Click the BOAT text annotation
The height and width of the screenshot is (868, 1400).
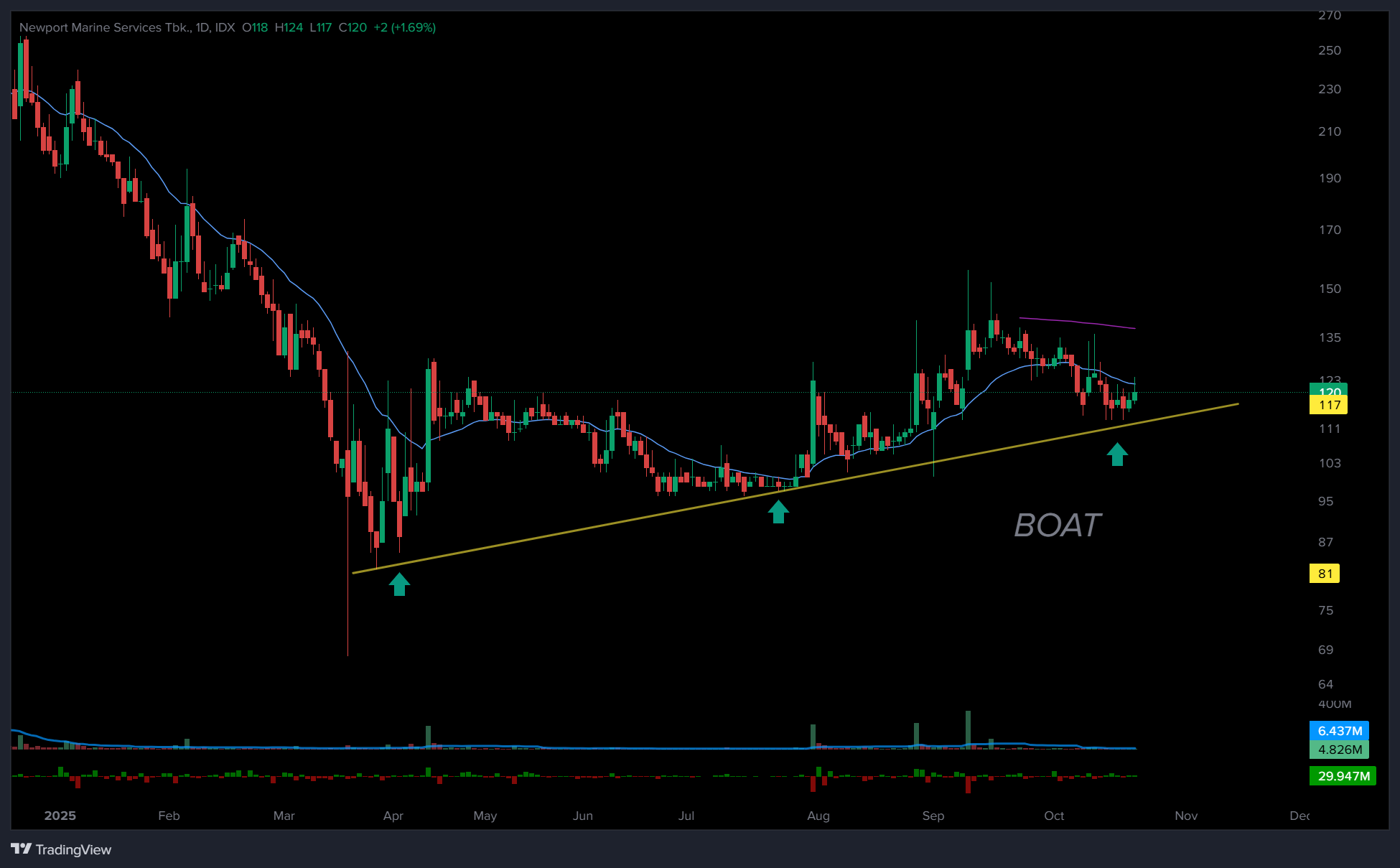pyautogui.click(x=1057, y=526)
